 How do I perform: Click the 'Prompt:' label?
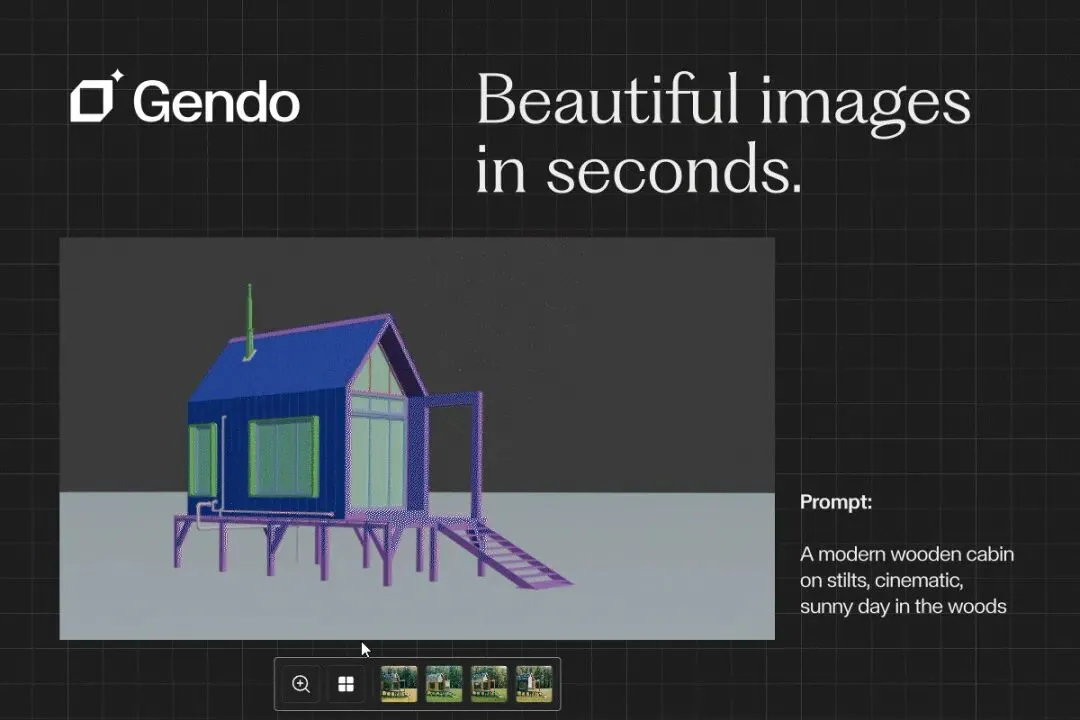point(835,502)
